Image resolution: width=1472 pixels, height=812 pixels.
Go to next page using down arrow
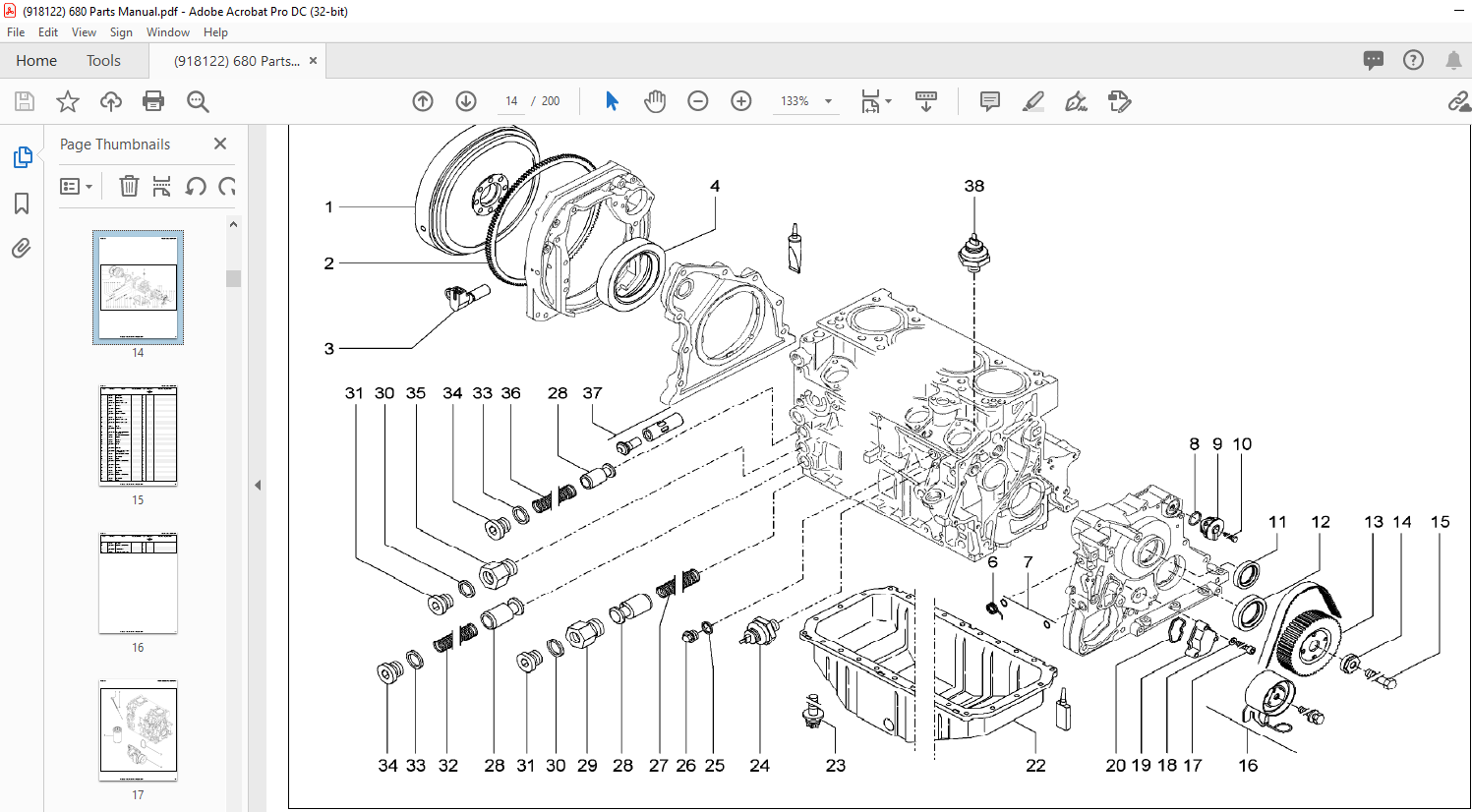pyautogui.click(x=466, y=101)
